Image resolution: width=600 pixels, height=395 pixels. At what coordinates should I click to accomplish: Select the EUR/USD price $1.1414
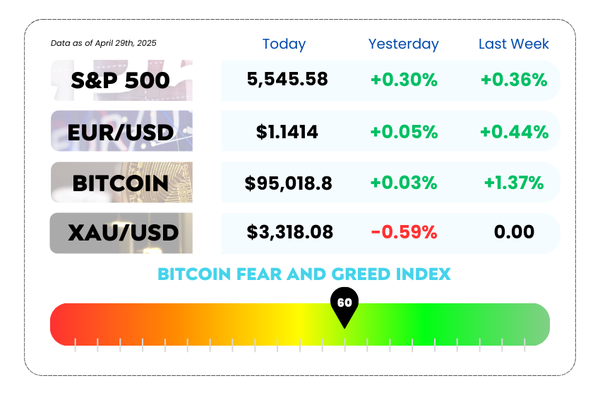[x=287, y=132]
